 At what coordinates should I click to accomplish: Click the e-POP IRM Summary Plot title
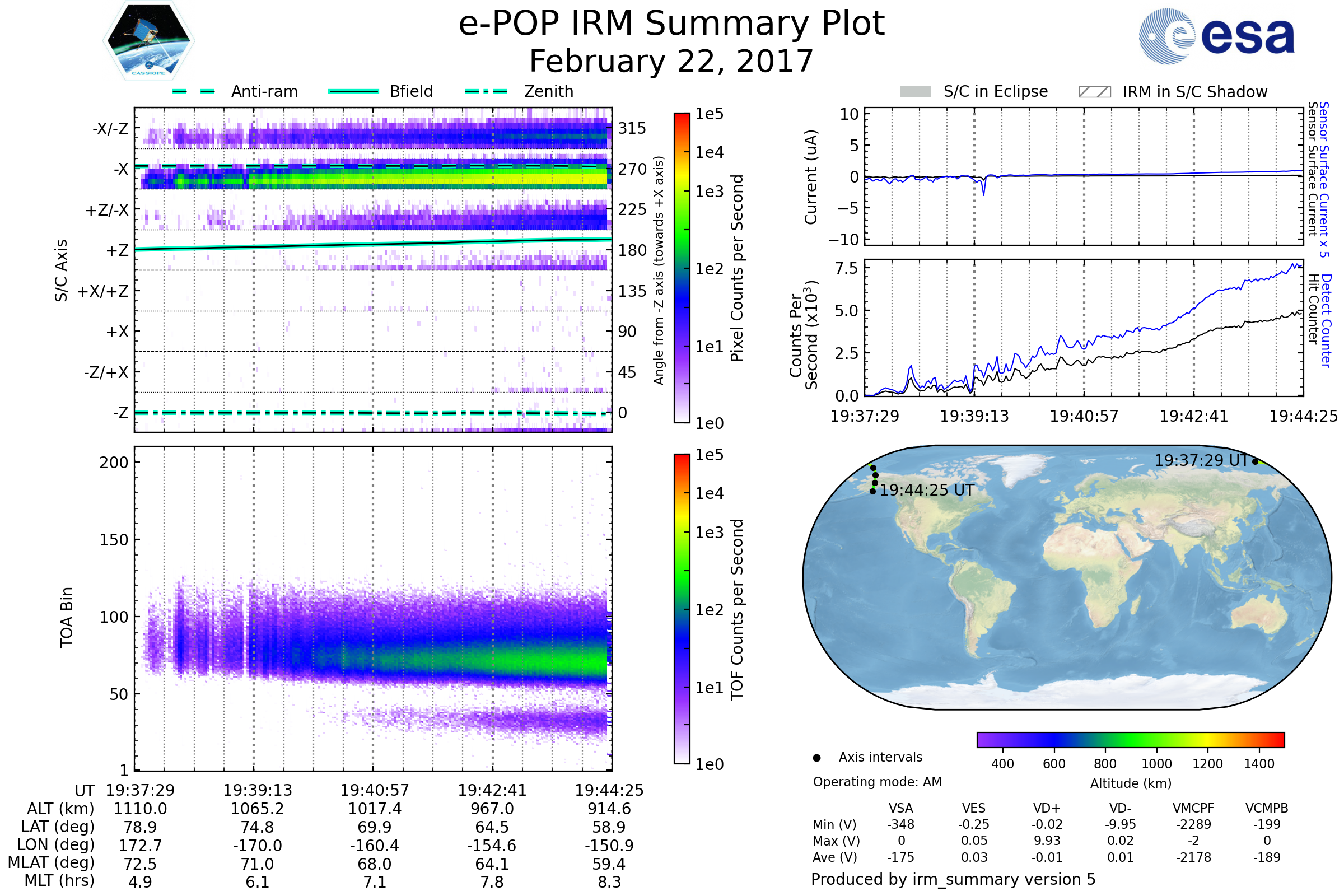coord(671,24)
